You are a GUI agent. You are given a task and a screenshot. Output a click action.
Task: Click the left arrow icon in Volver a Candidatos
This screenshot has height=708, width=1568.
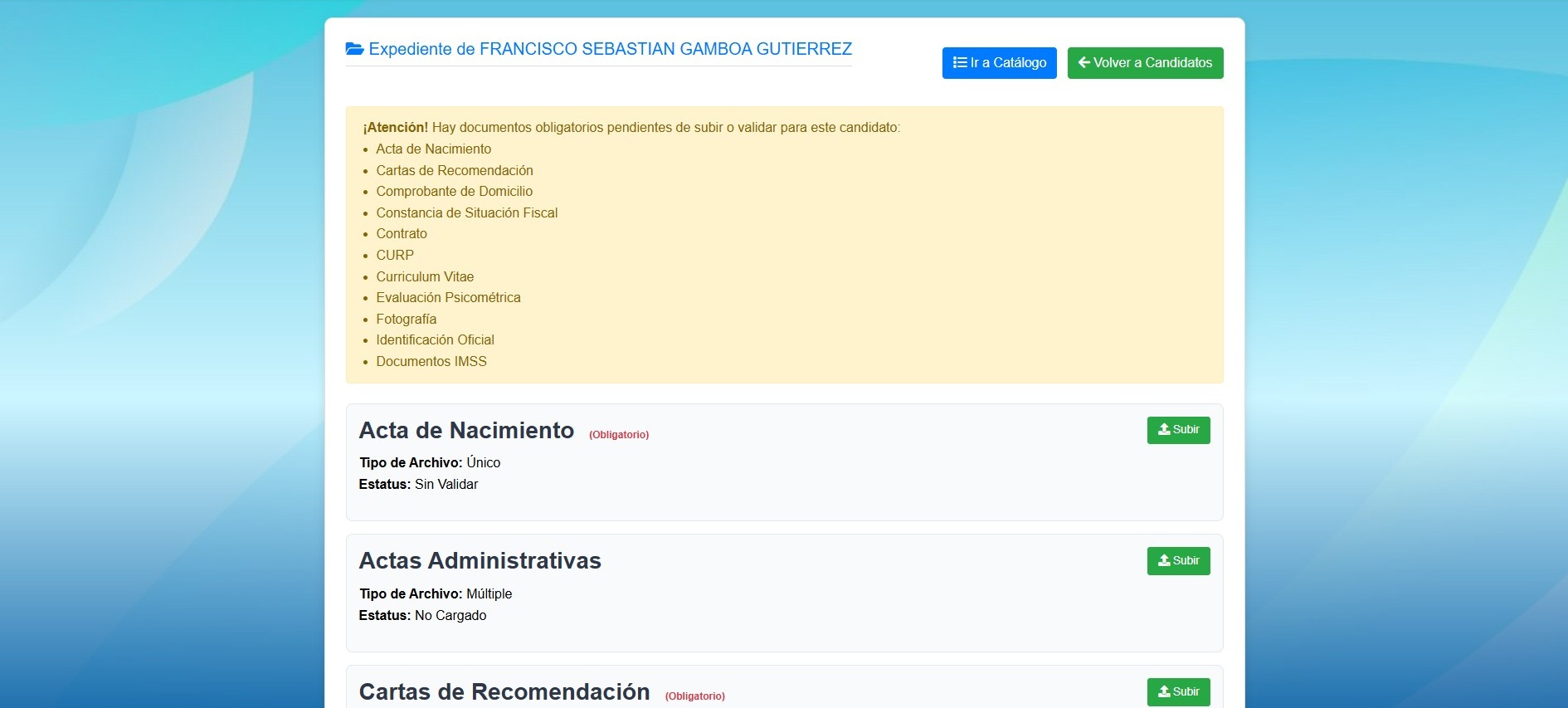coord(1083,62)
